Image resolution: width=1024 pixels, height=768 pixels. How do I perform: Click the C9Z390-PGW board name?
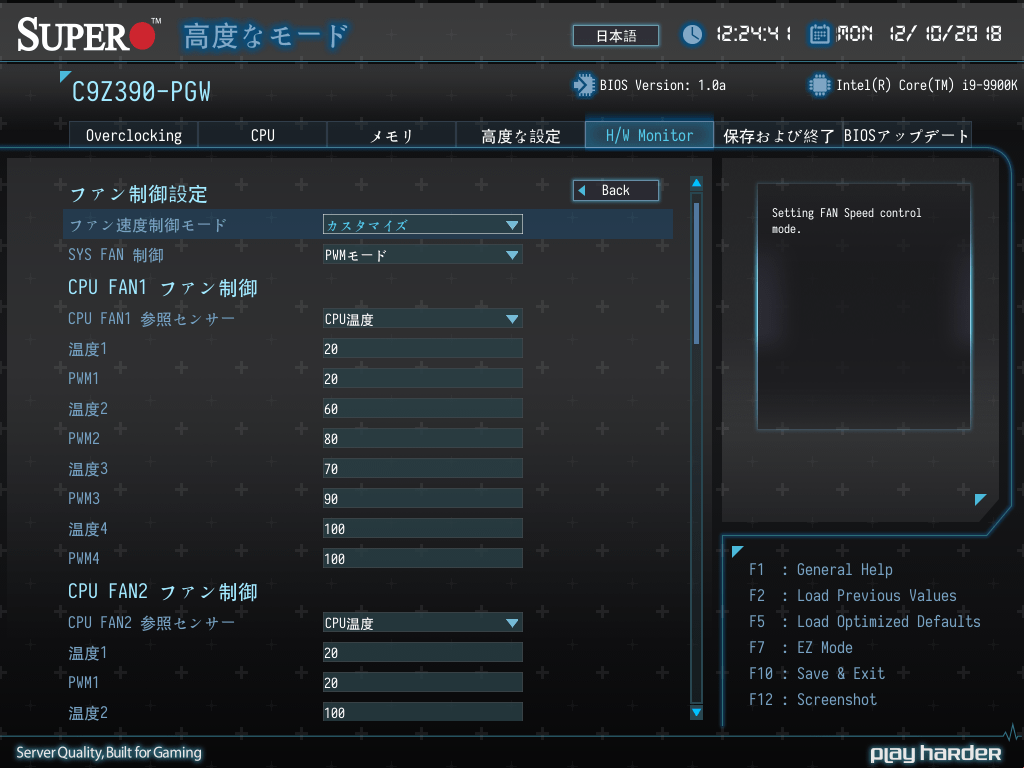click(x=141, y=92)
